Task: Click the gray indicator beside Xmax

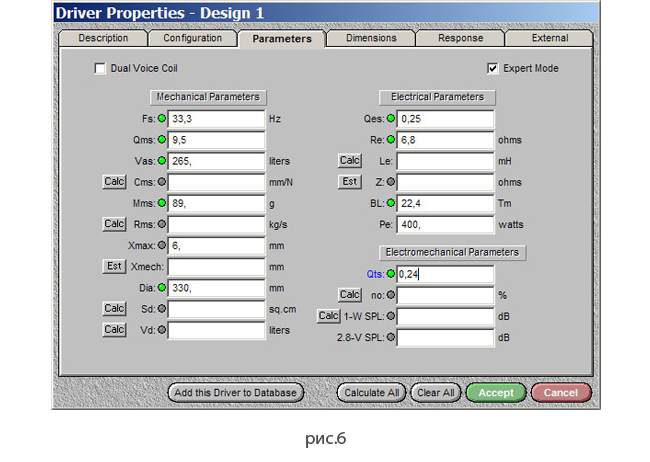Action: click(162, 246)
